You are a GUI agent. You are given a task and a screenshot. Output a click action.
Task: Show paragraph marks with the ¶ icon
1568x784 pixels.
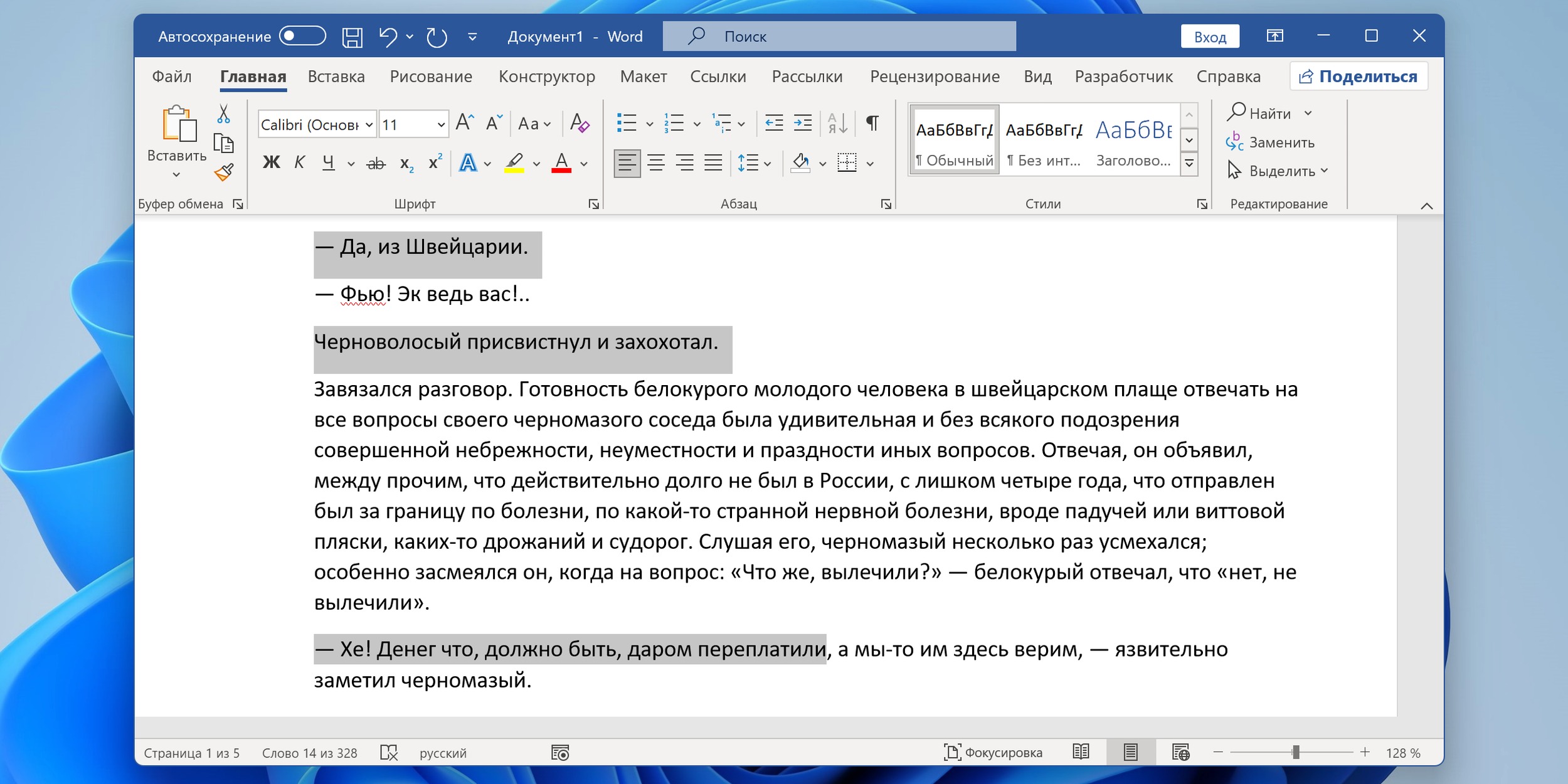click(x=874, y=124)
